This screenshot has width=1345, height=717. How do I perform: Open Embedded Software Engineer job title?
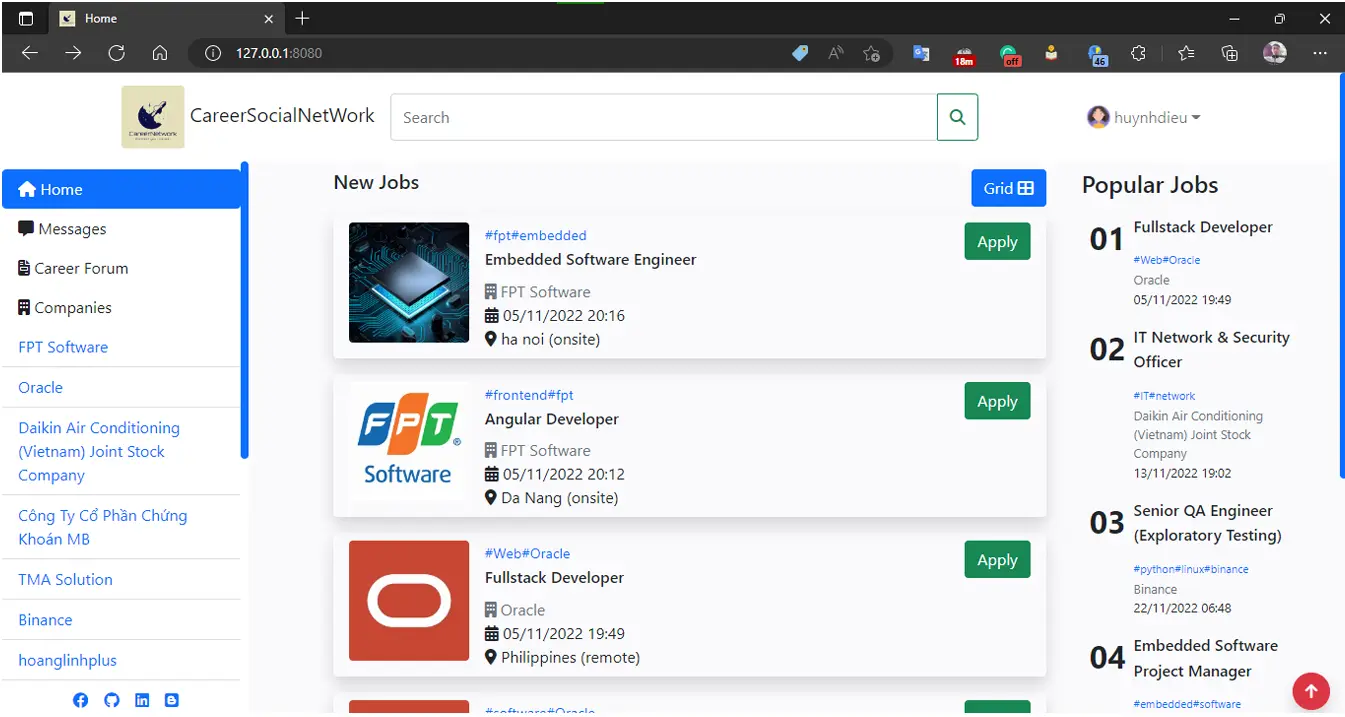click(590, 259)
